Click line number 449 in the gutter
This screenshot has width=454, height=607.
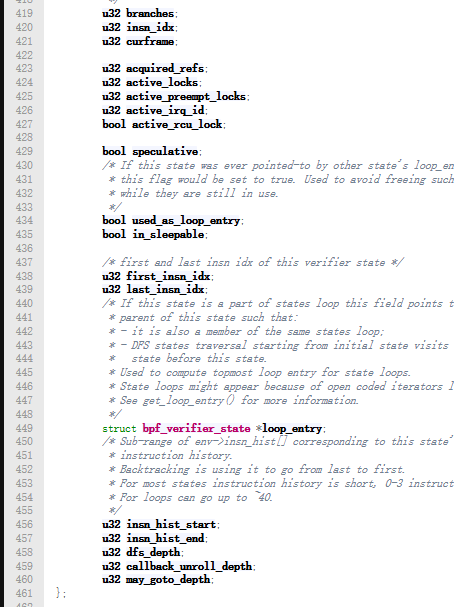click(24, 429)
